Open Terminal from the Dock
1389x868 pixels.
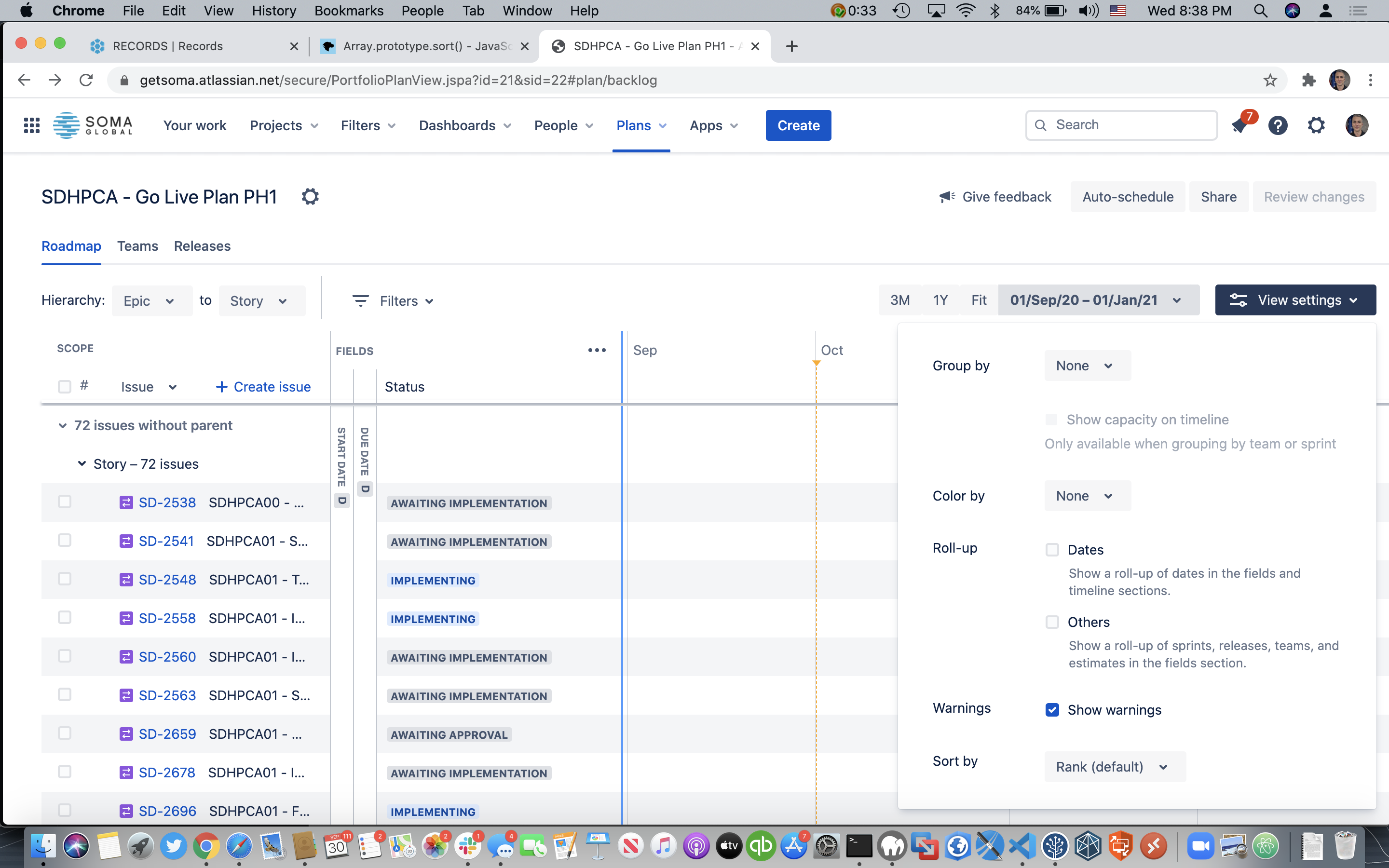859,846
